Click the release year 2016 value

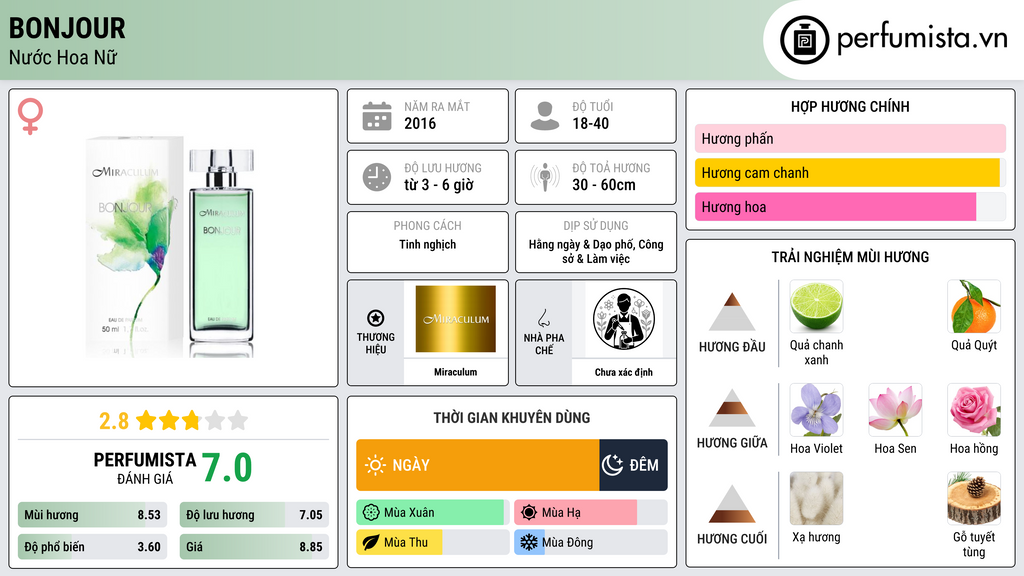[x=420, y=123]
